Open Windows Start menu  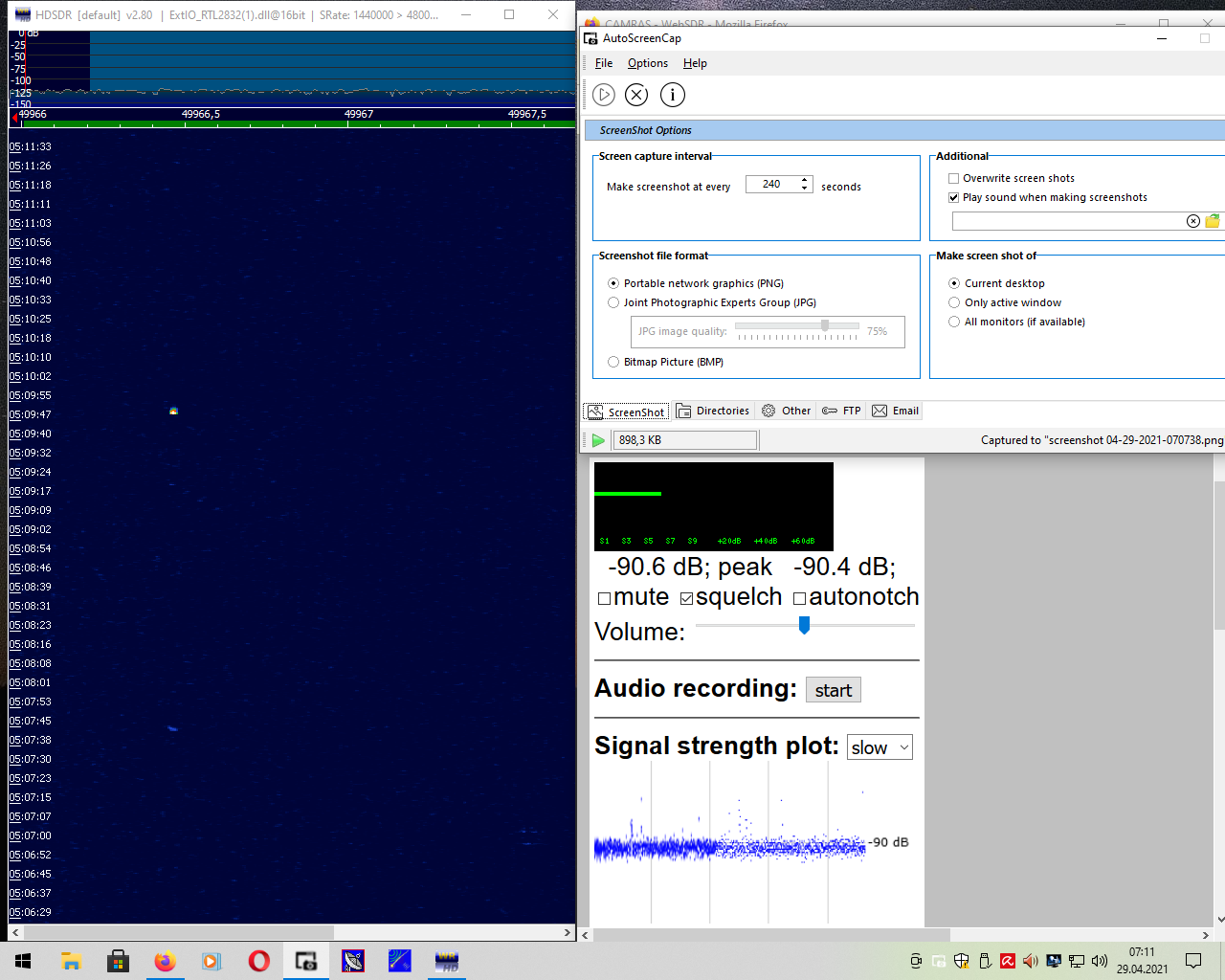click(23, 961)
